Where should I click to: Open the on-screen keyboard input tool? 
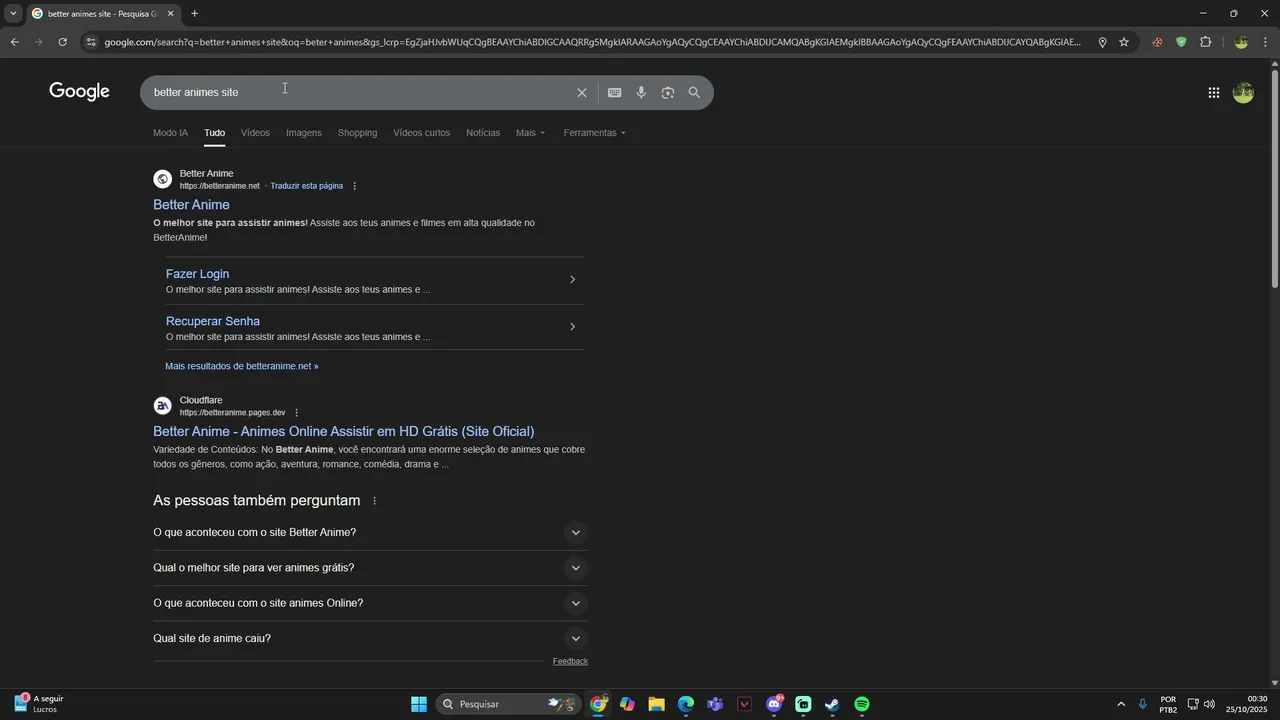(614, 92)
